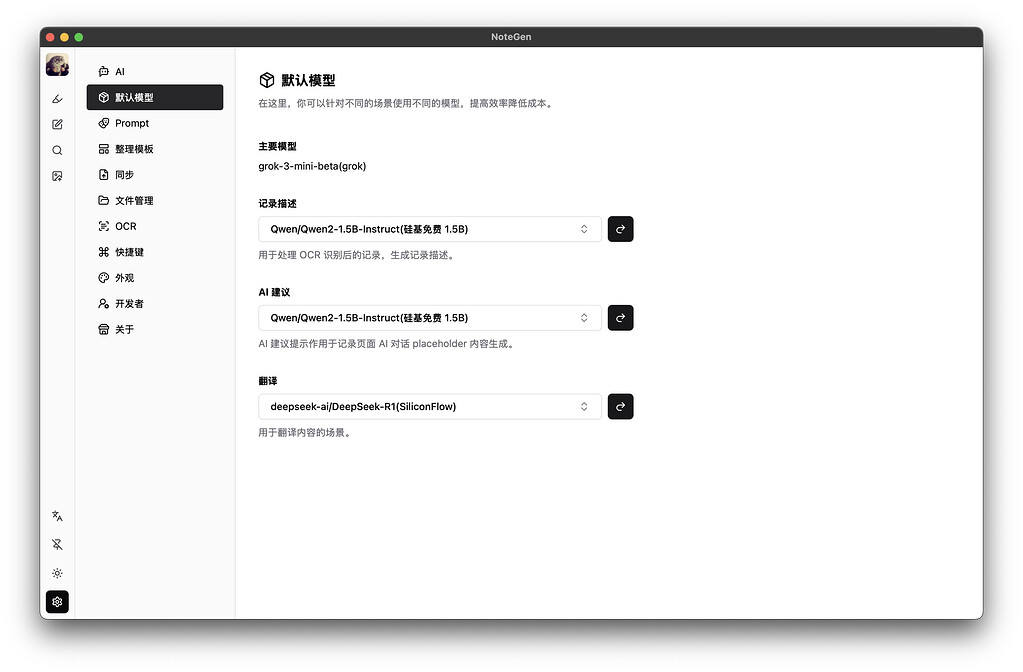Open the writing editor icon in the sidebar

57,124
